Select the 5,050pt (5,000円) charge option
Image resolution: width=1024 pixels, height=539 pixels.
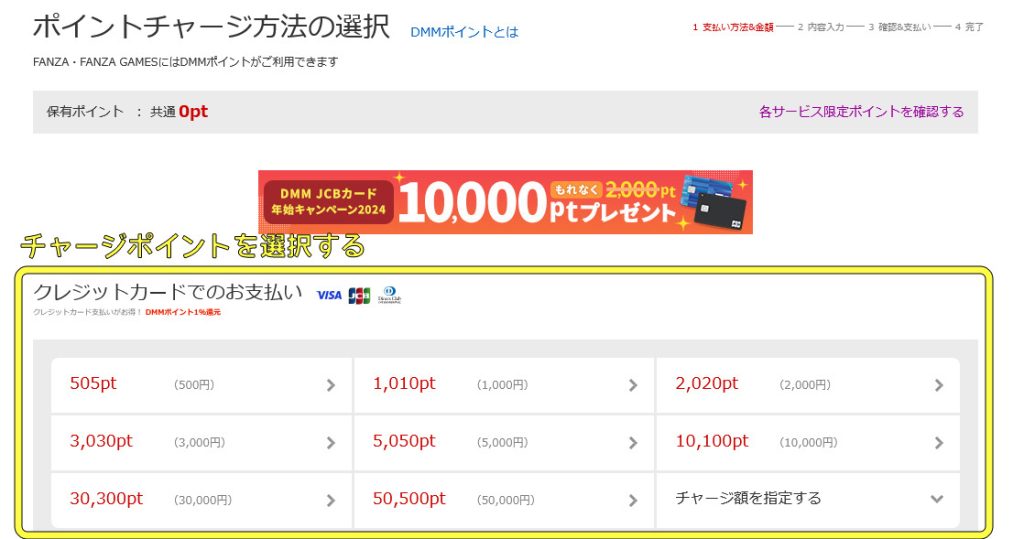[504, 443]
